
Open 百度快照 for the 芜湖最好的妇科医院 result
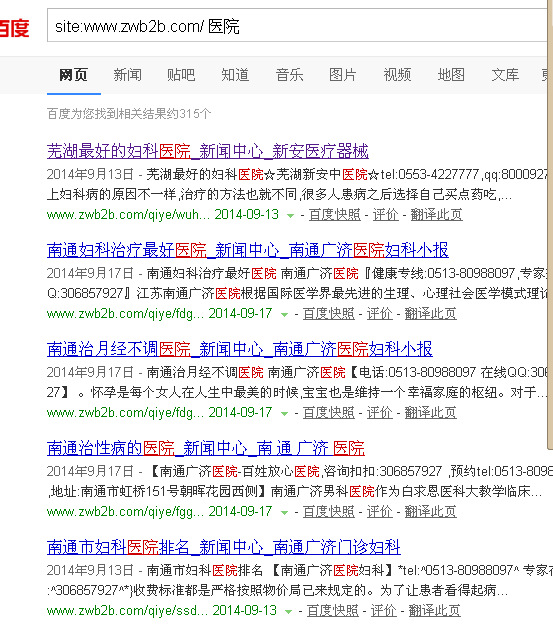[335, 215]
